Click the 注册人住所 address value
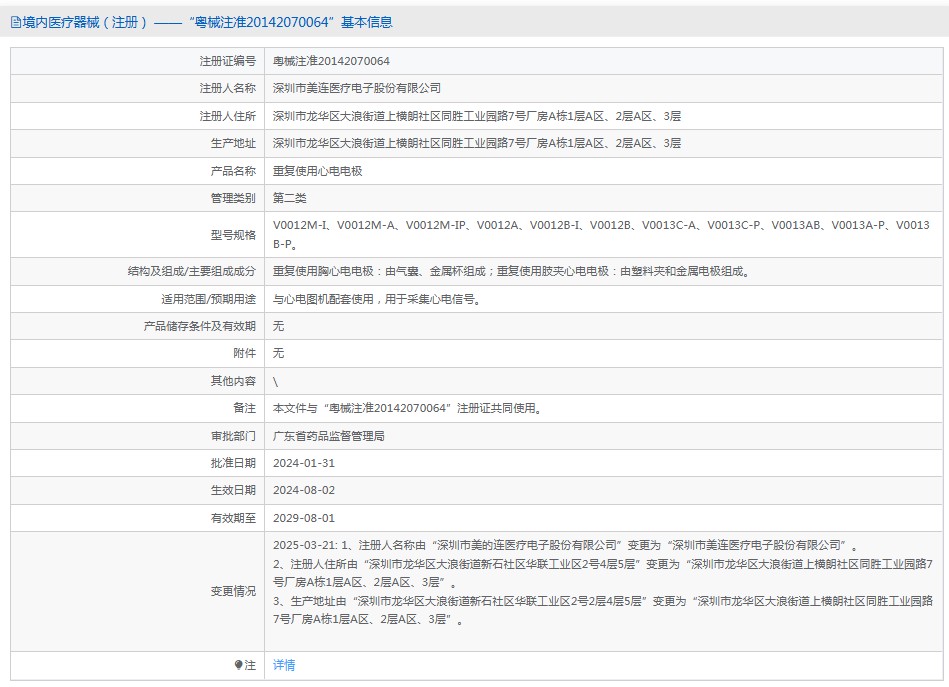 477,116
